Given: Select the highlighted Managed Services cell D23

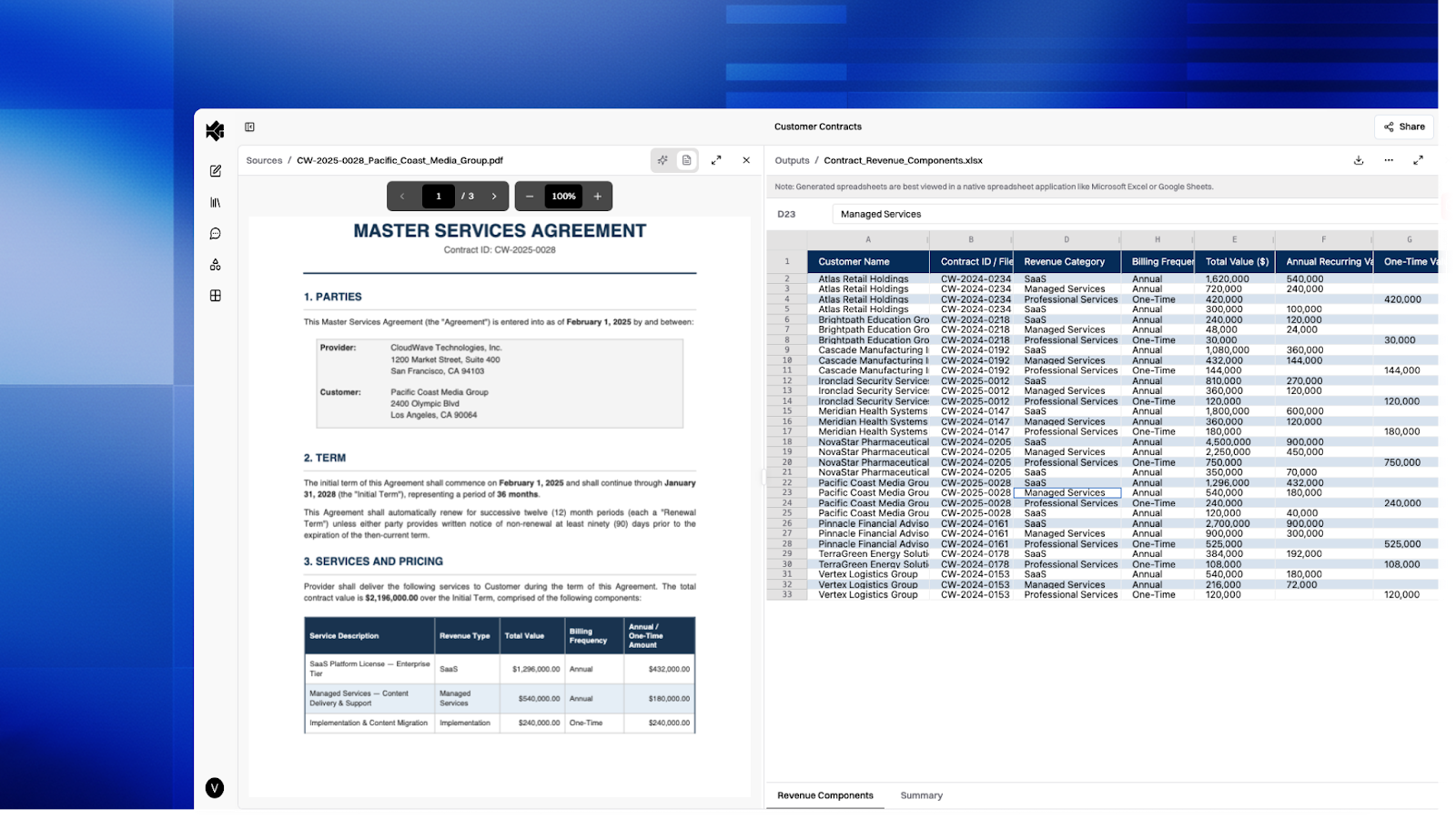Looking at the screenshot, I should (1067, 493).
